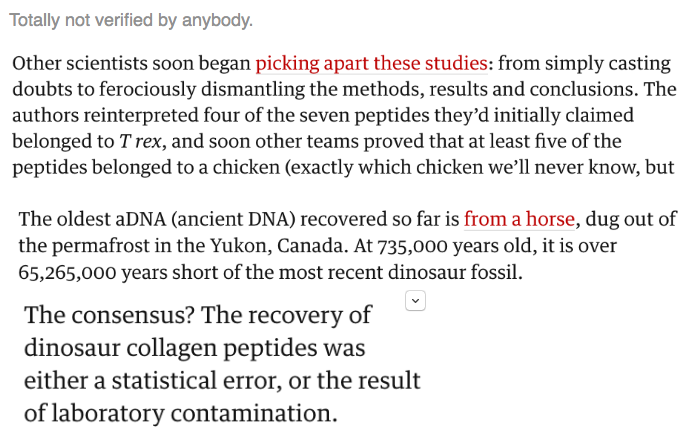Follow the 'from a horse' hyperlink

pos(519,219)
